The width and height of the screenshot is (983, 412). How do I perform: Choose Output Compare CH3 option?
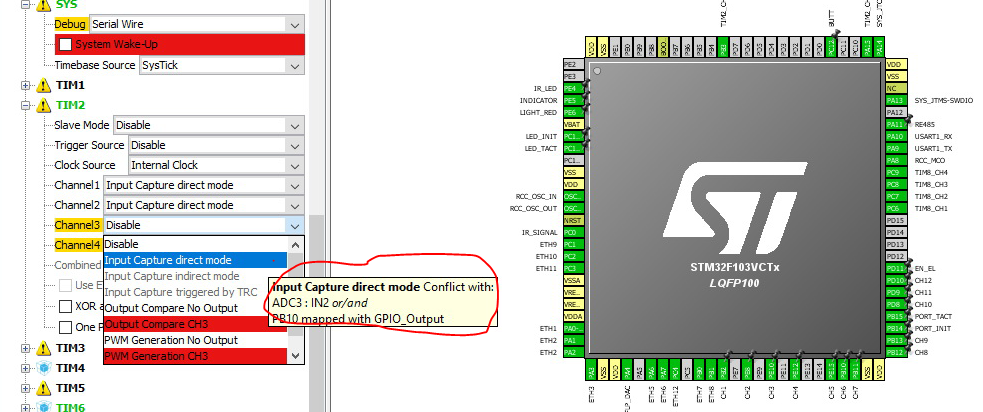(x=195, y=324)
